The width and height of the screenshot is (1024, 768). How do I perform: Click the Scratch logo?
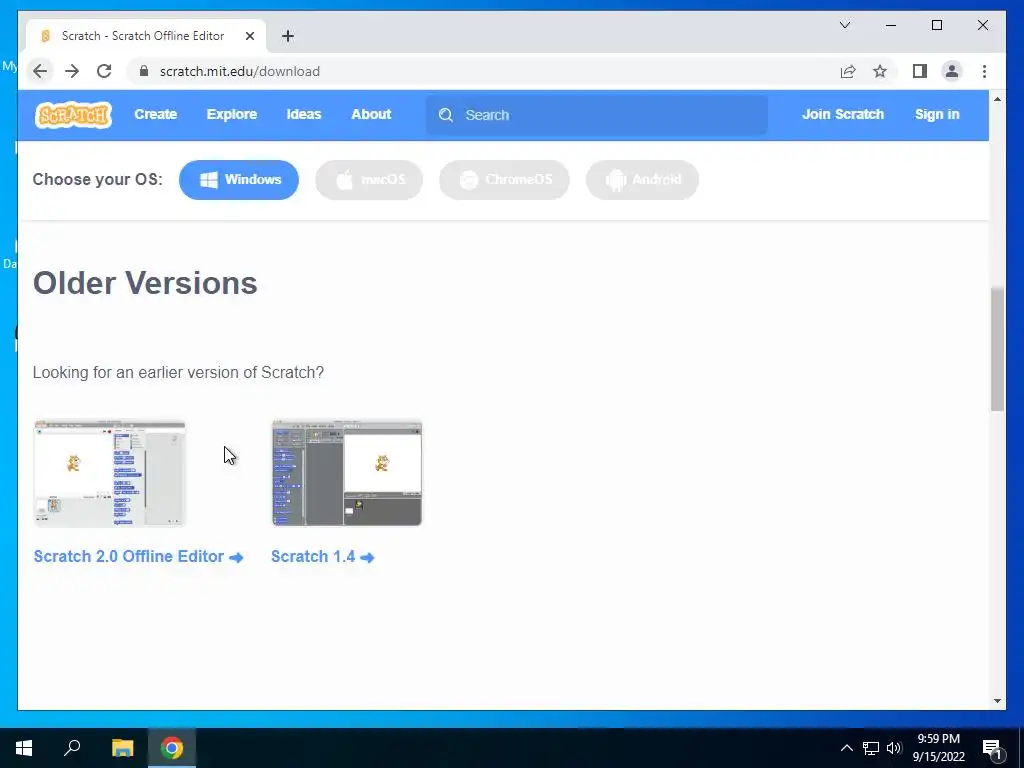pyautogui.click(x=73, y=115)
